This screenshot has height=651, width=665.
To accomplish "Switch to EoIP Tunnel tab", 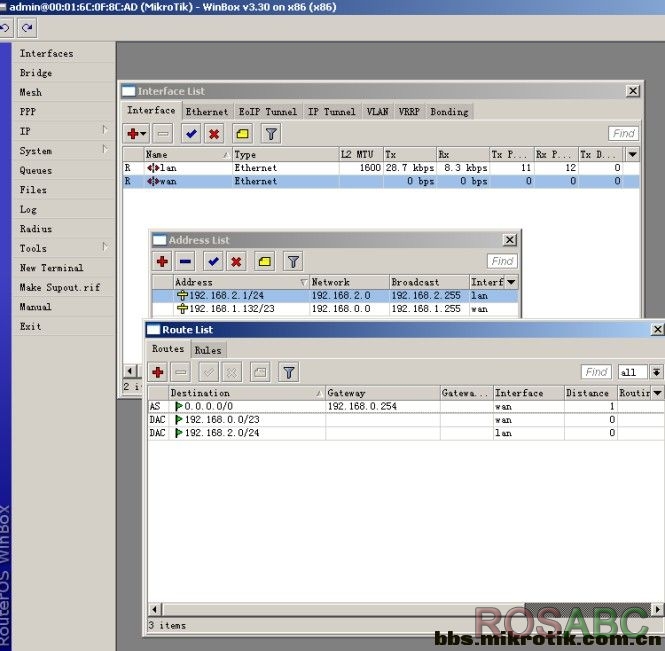I will click(x=268, y=112).
